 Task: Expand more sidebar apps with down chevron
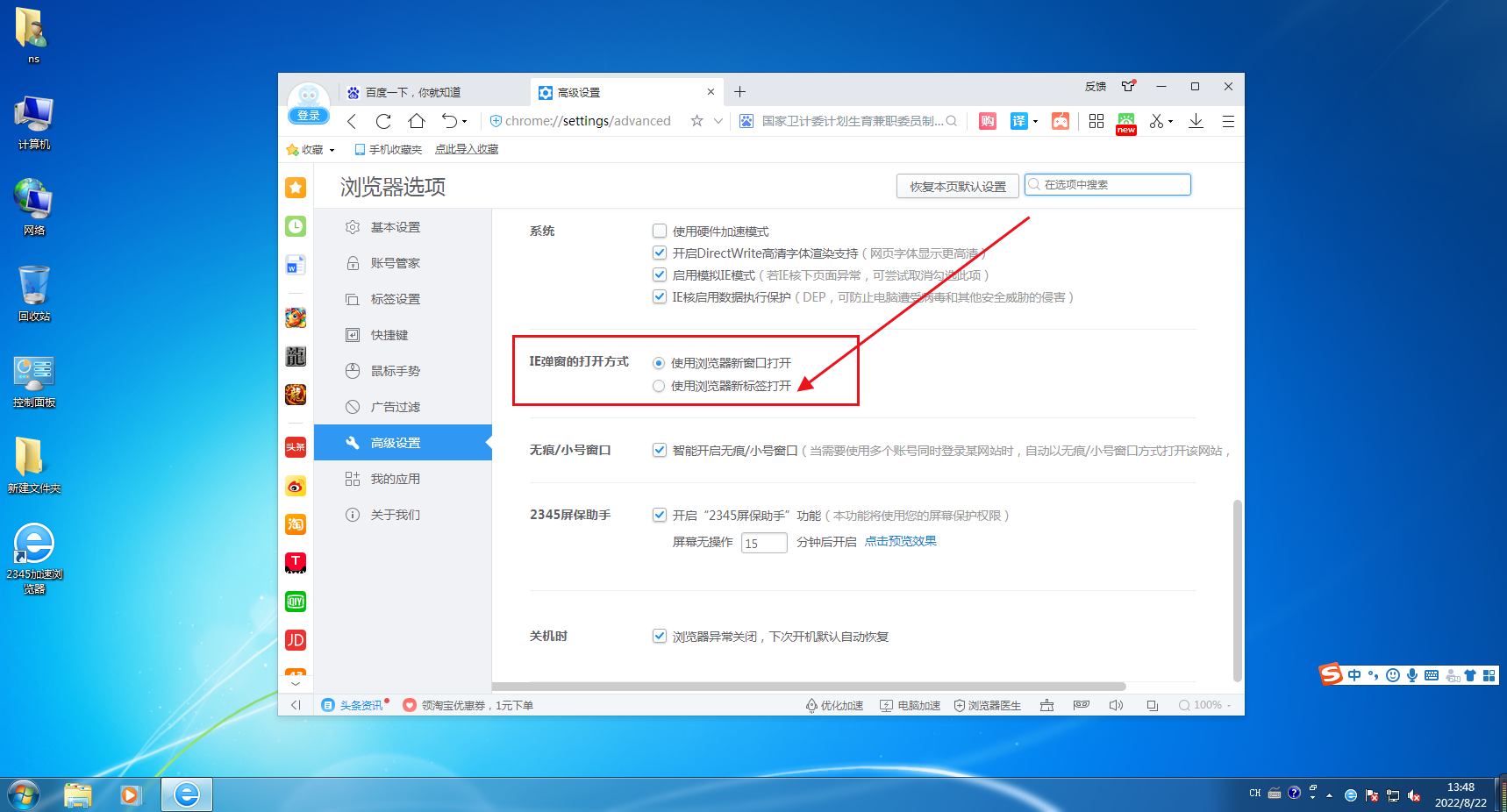(296, 683)
